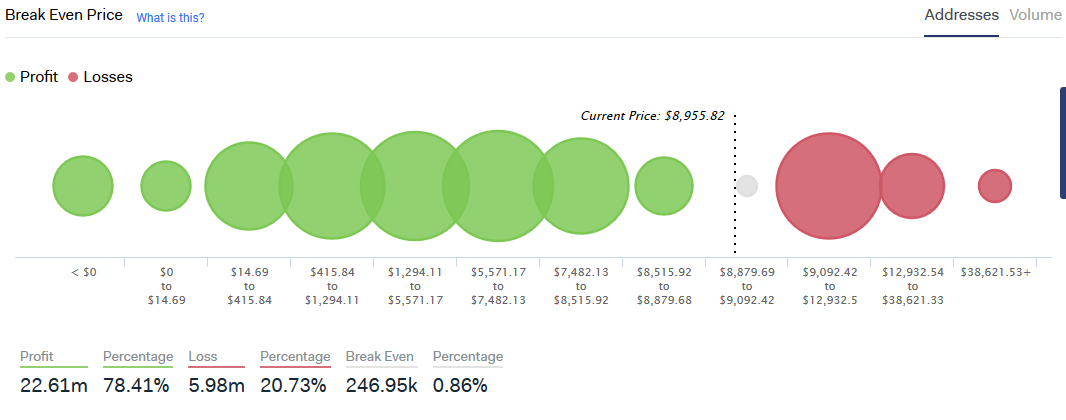Click the small red $38,621.53+ bubble
The width and height of the screenshot is (1066, 420).
[995, 186]
